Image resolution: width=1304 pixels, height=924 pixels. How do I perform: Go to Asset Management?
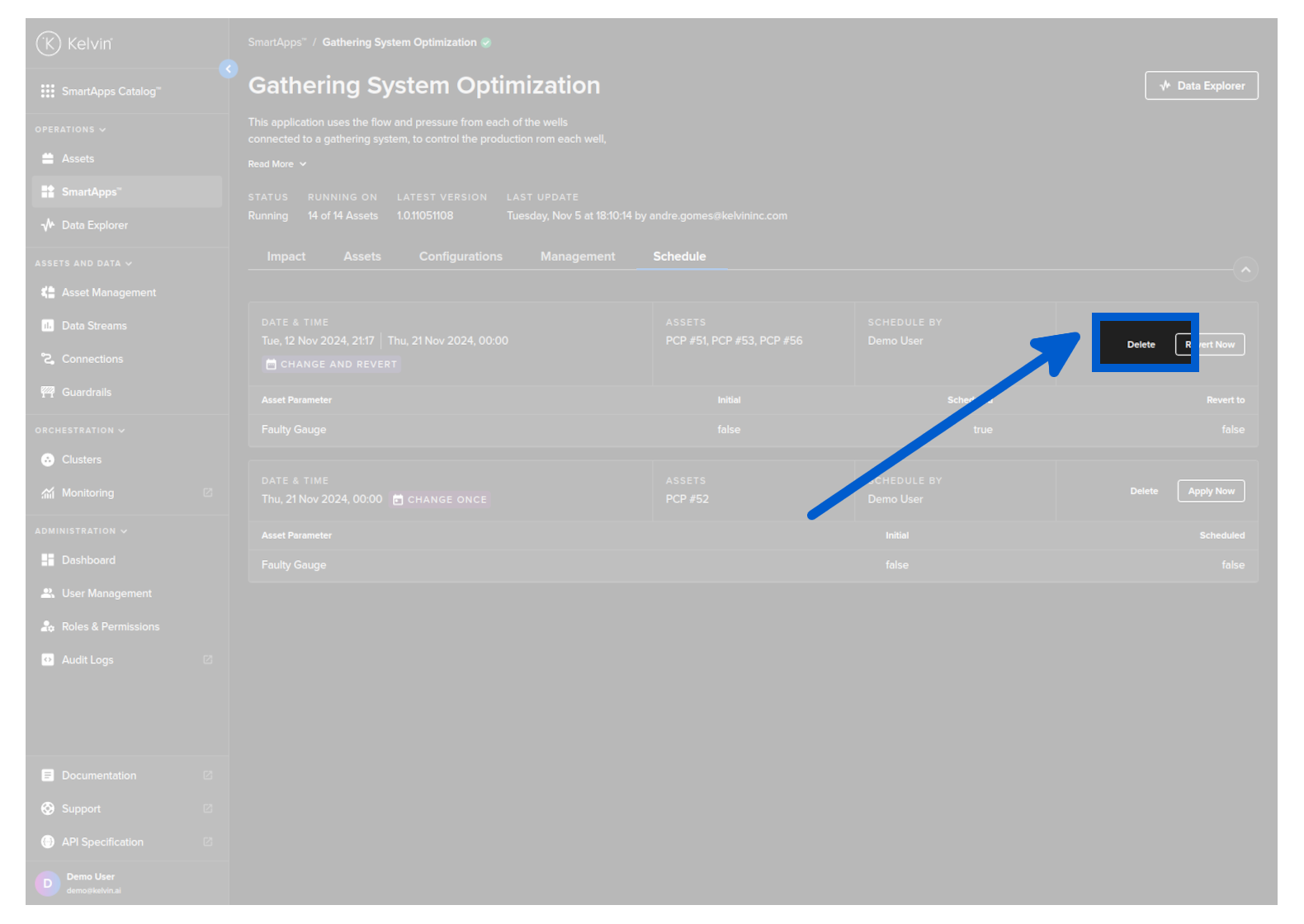(108, 293)
